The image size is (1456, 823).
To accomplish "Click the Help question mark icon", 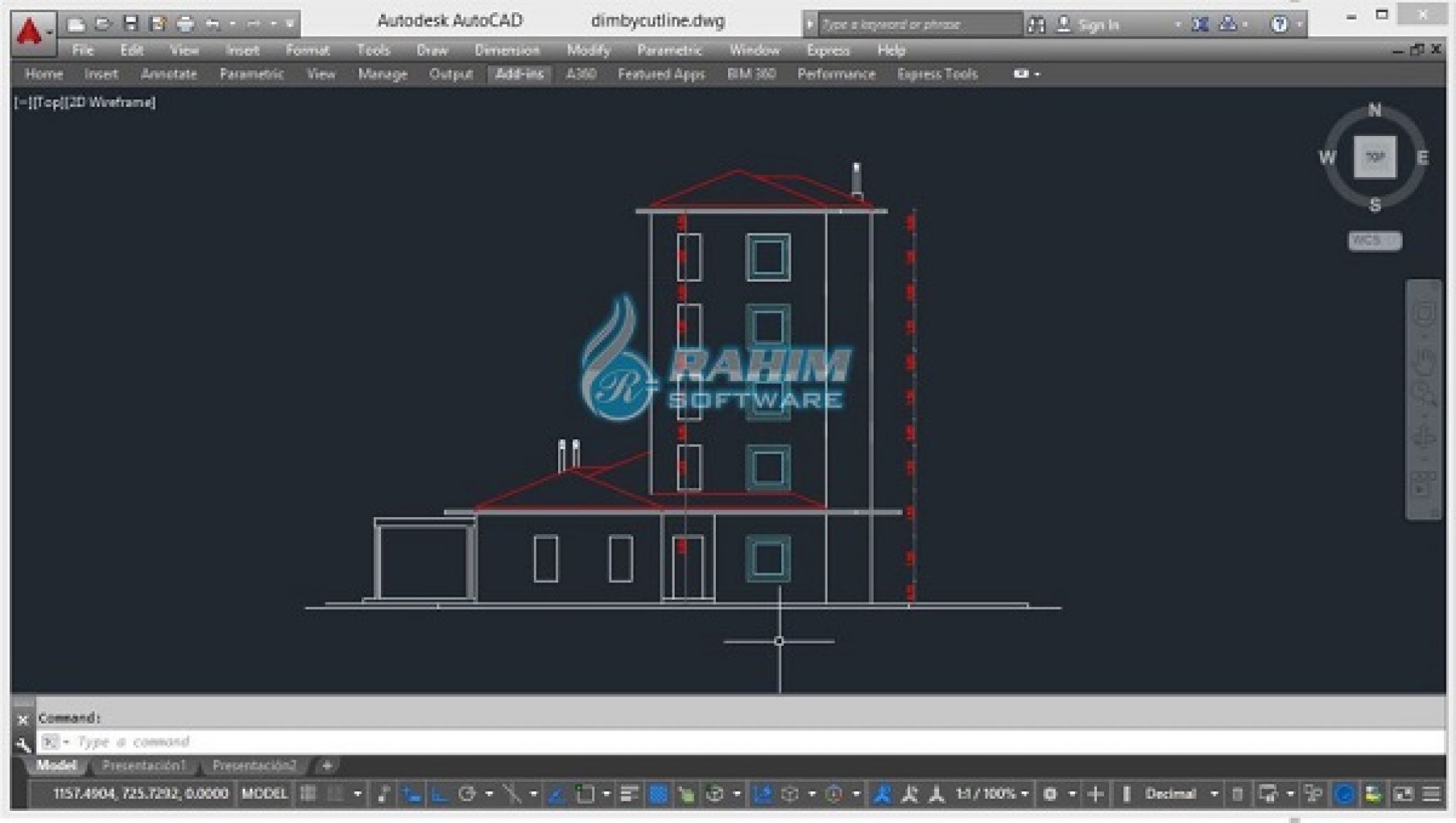I will [1279, 25].
